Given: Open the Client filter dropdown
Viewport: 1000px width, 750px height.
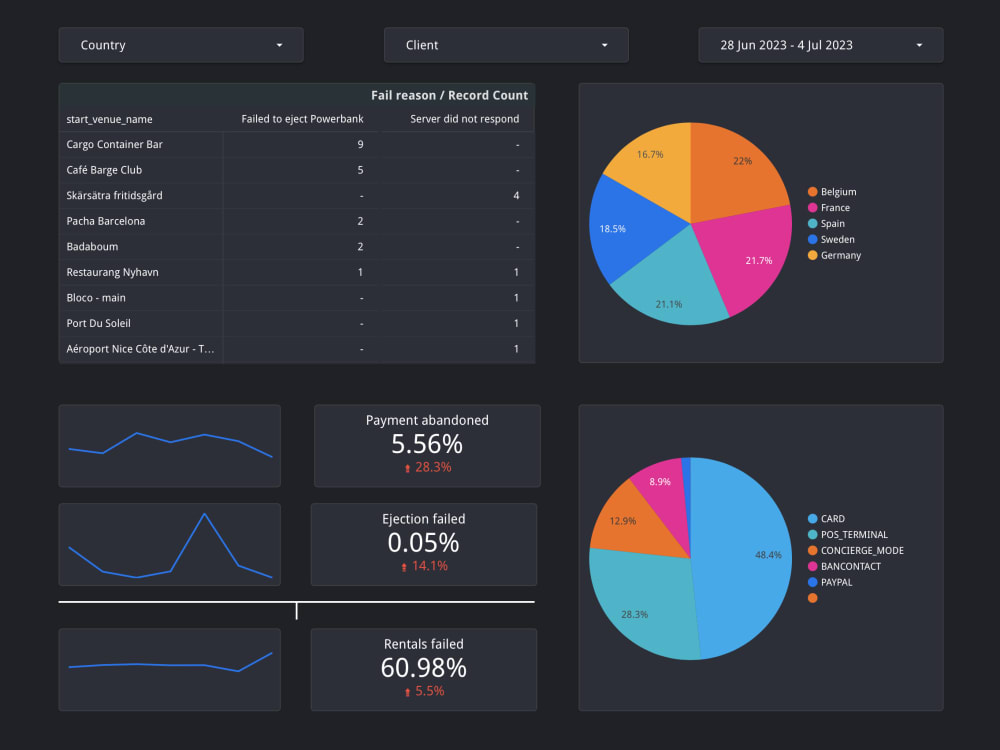Looking at the screenshot, I should 505,45.
